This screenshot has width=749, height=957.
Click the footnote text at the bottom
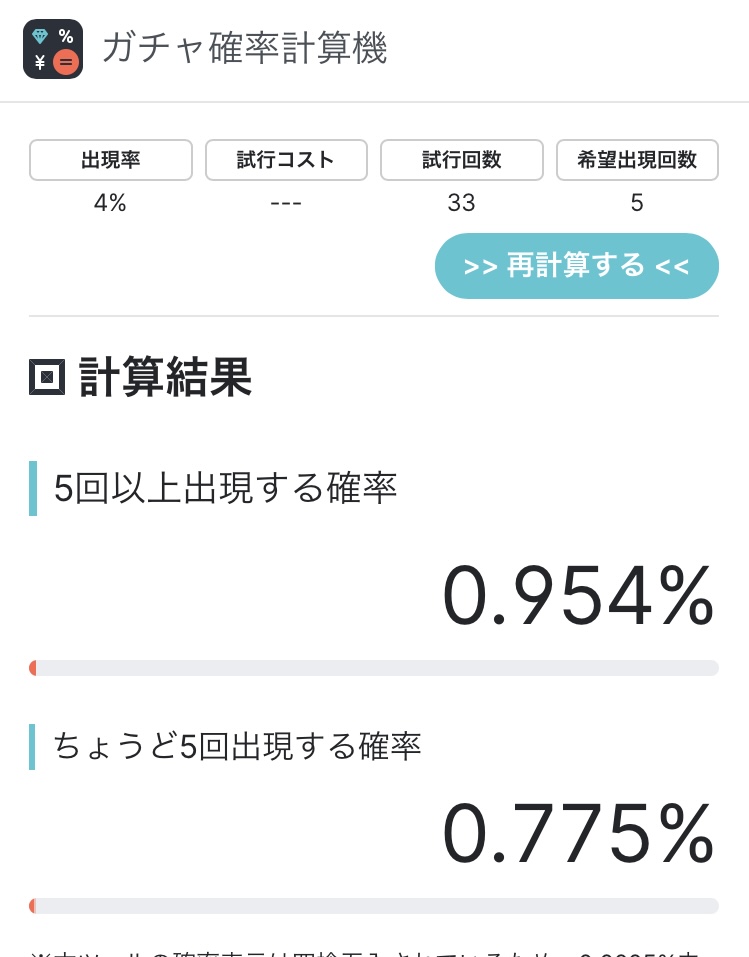(374, 950)
